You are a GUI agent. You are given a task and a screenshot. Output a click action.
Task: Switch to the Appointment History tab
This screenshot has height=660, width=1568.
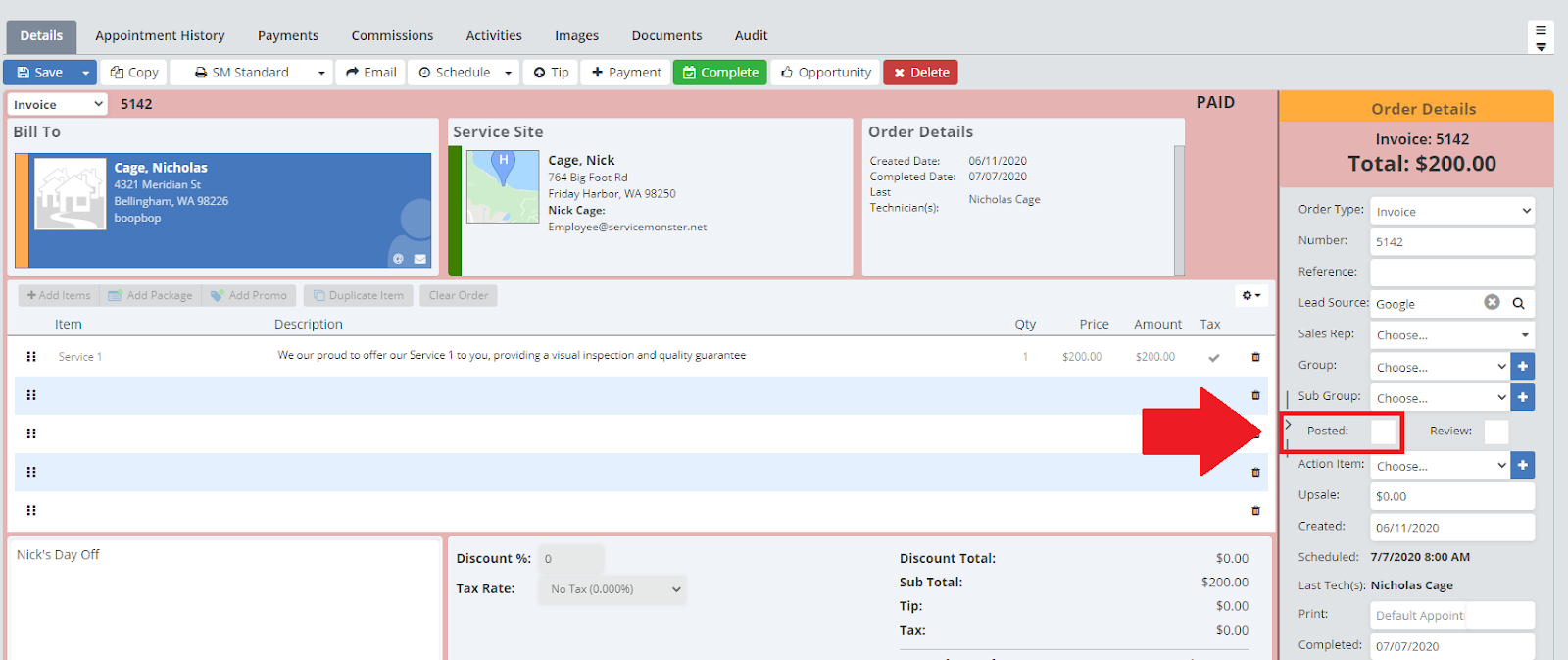tap(160, 36)
